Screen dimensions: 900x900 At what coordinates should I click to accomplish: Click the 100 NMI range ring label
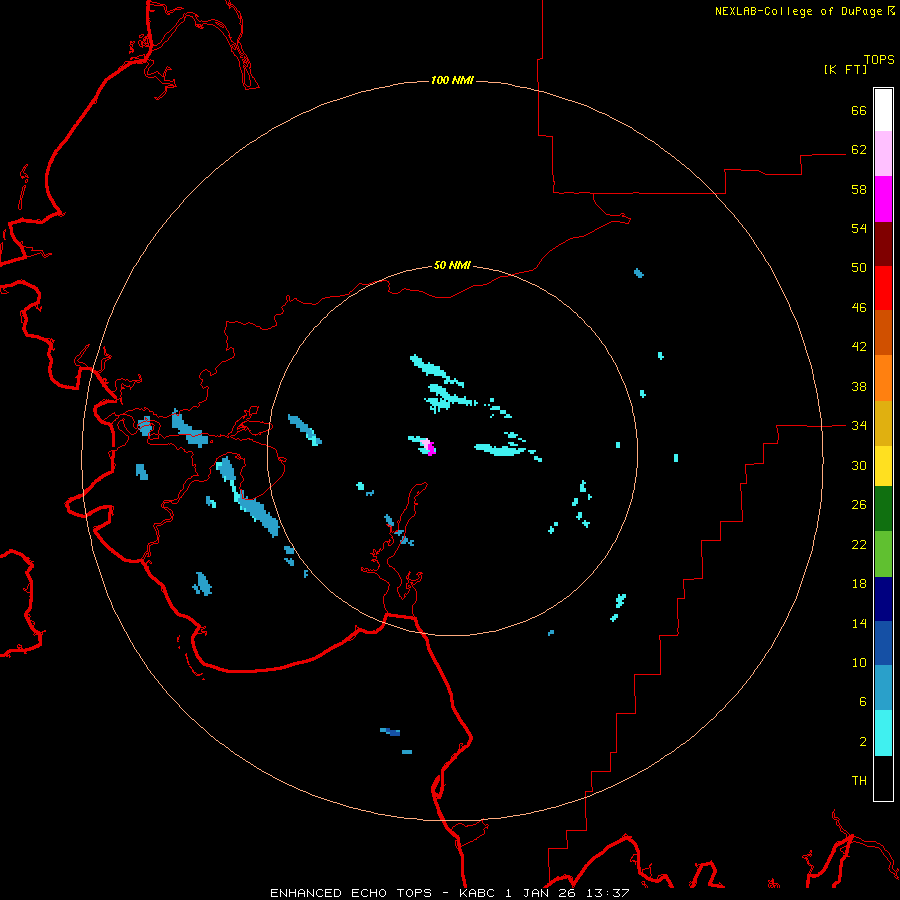point(452,80)
